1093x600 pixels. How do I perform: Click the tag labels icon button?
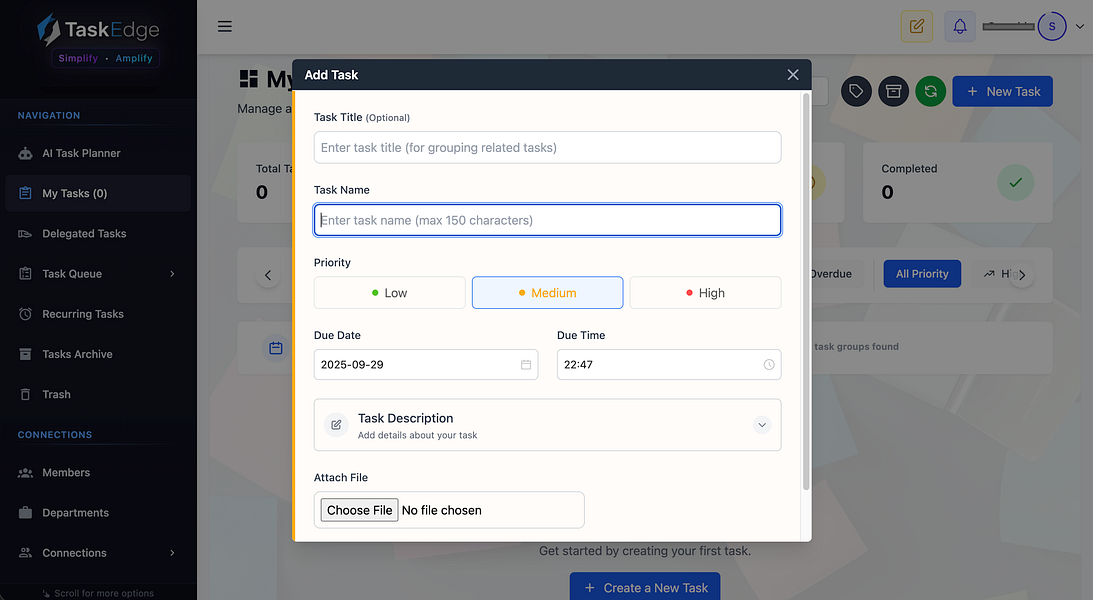coord(856,91)
